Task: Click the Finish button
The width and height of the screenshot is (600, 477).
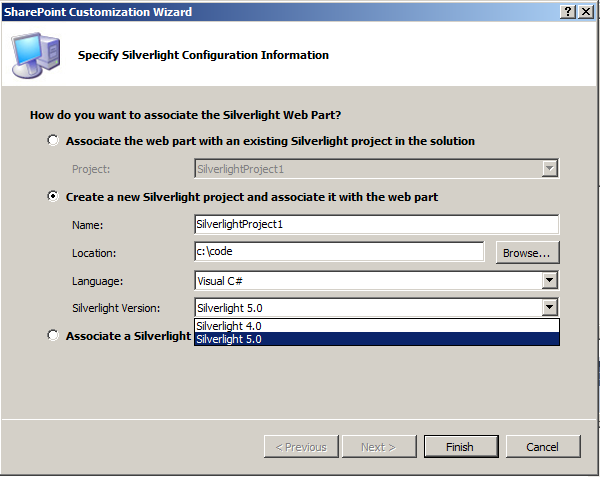Action: pos(461,446)
